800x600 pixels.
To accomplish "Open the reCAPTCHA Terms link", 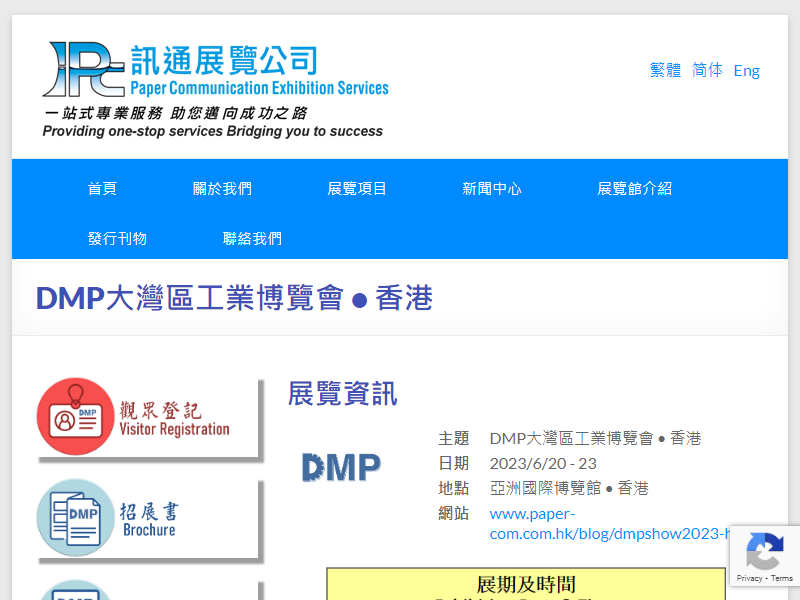I will pos(782,578).
